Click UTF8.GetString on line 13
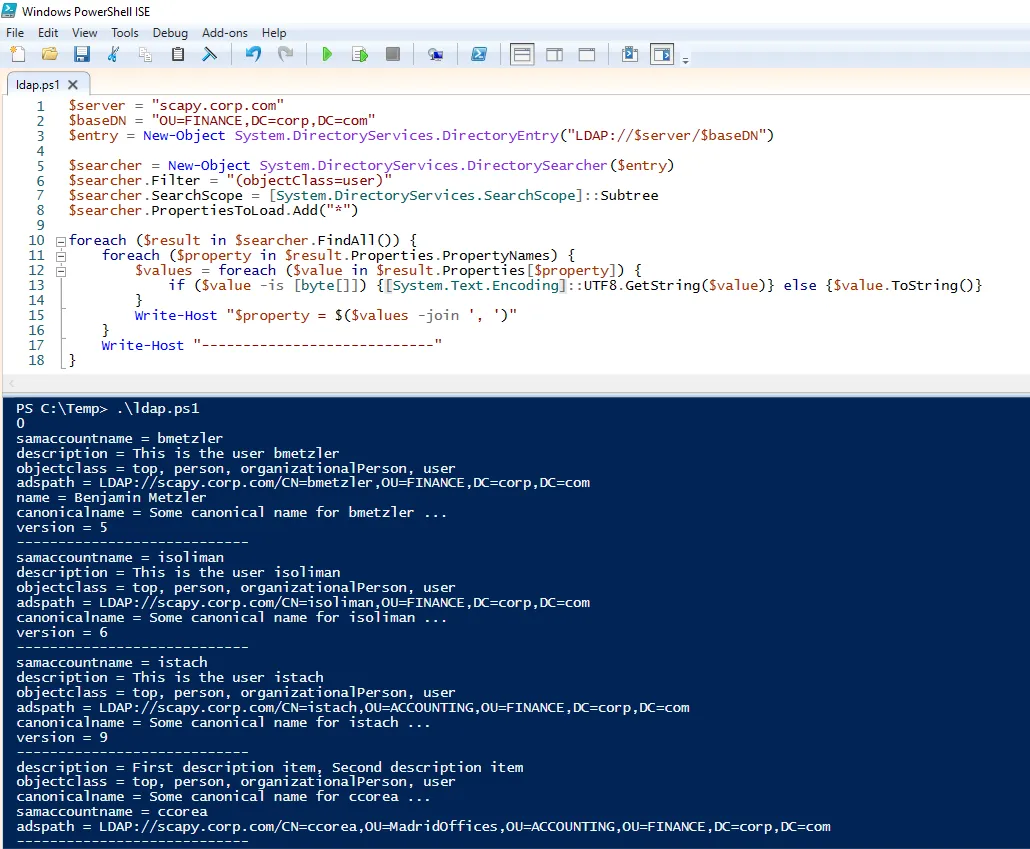This screenshot has height=849, width=1030. click(642, 286)
